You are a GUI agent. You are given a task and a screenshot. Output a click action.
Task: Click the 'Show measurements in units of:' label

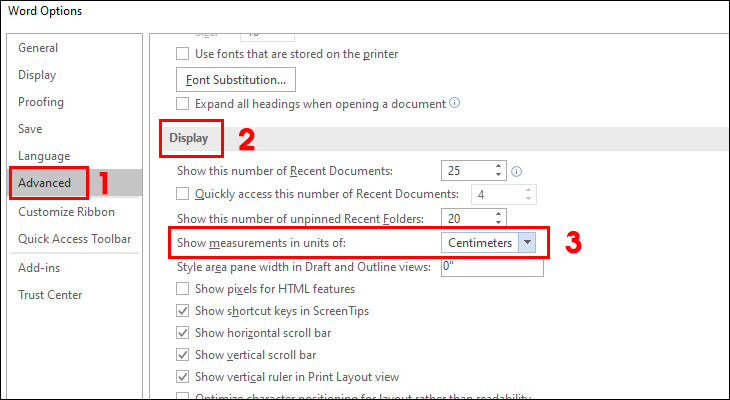point(262,243)
